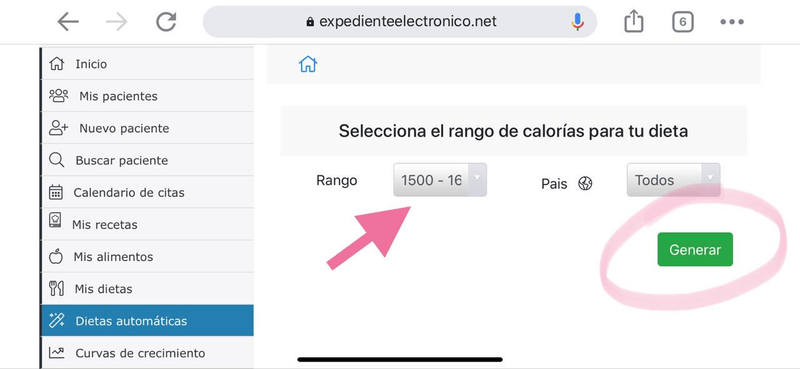
Task: Open the browser share icon
Action: tap(634, 22)
